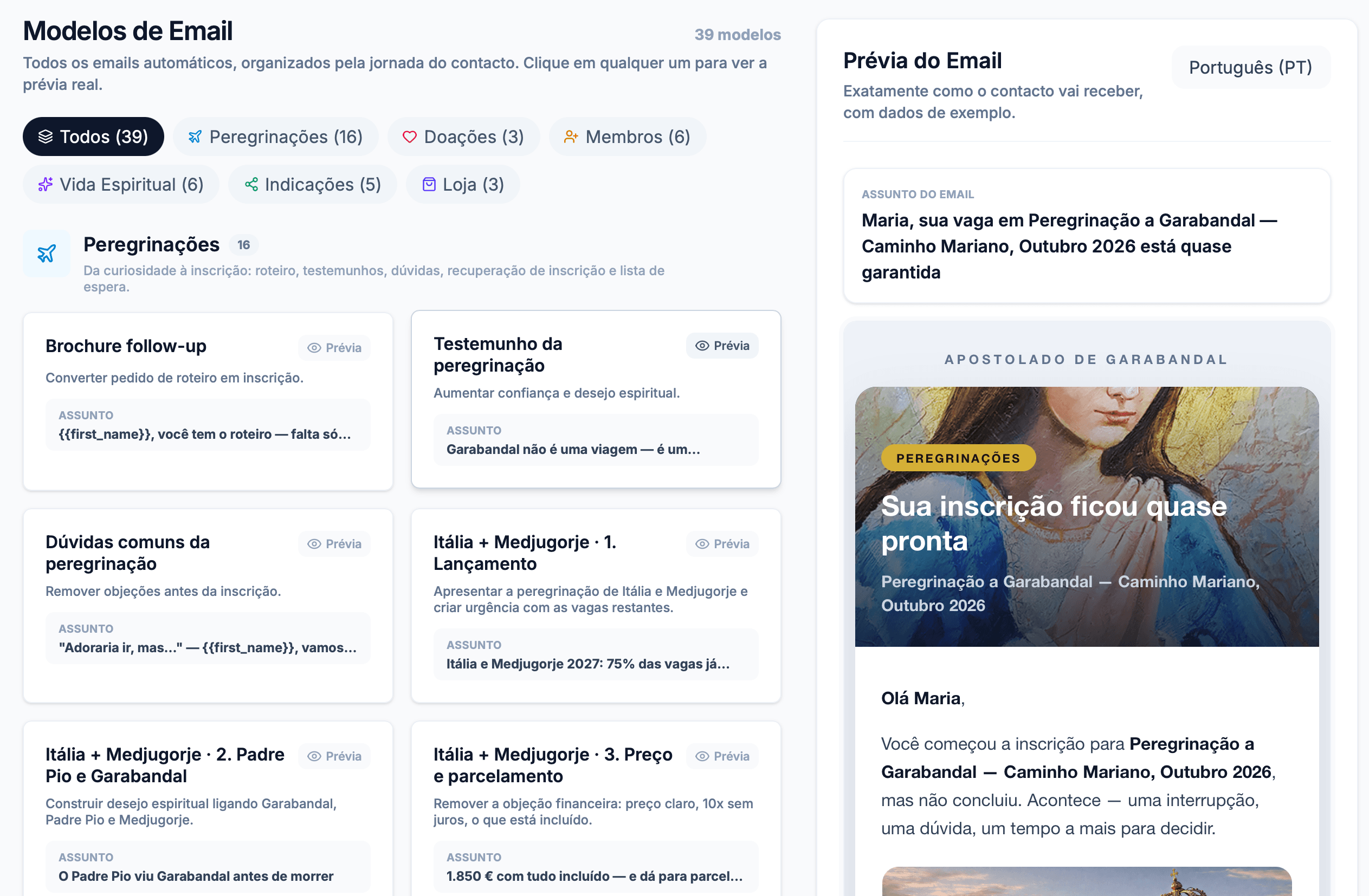The height and width of the screenshot is (896, 1369).
Task: Click subject '"Adoraria ir, mas..."'
Action: [x=208, y=647]
